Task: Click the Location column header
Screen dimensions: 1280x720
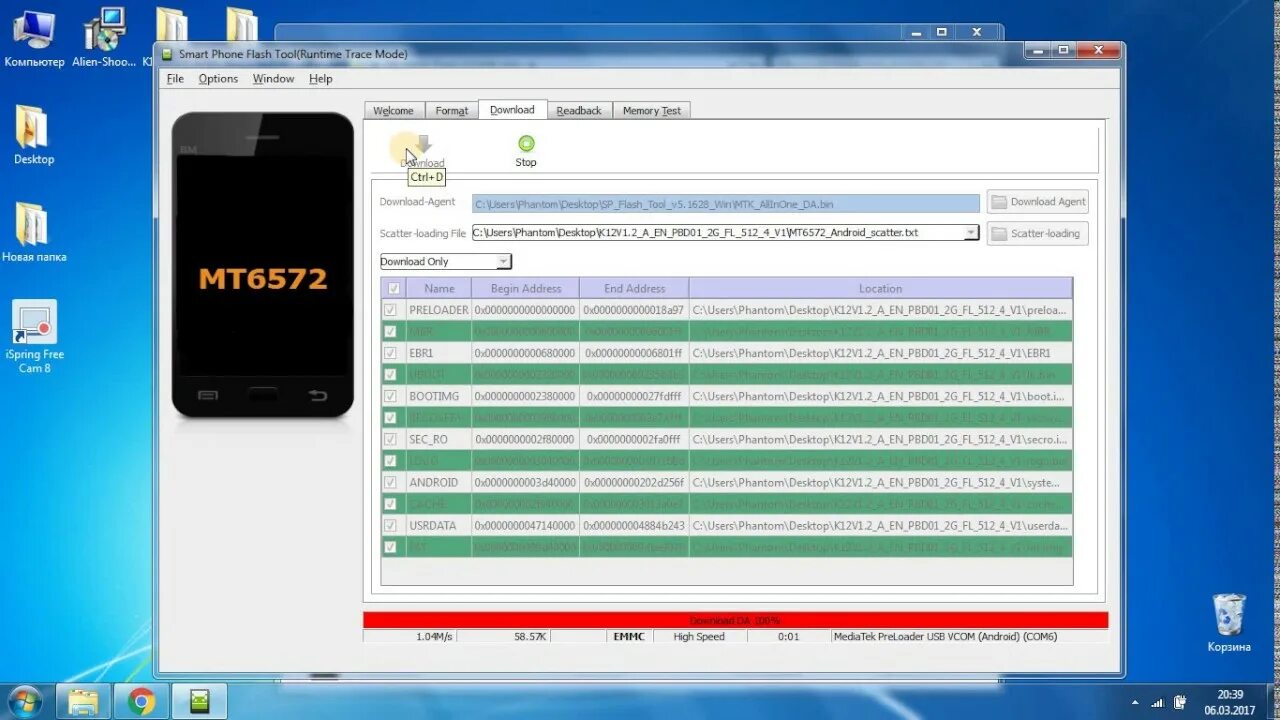Action: point(880,288)
